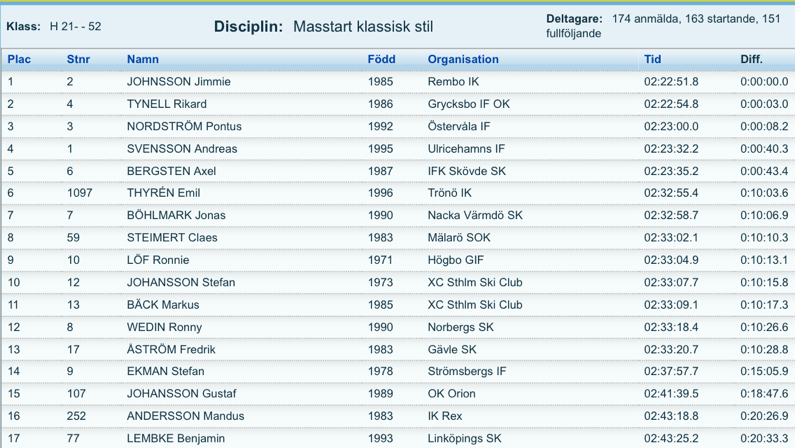
Task: Select TYNELL Rikard name
Action: pyautogui.click(x=167, y=104)
